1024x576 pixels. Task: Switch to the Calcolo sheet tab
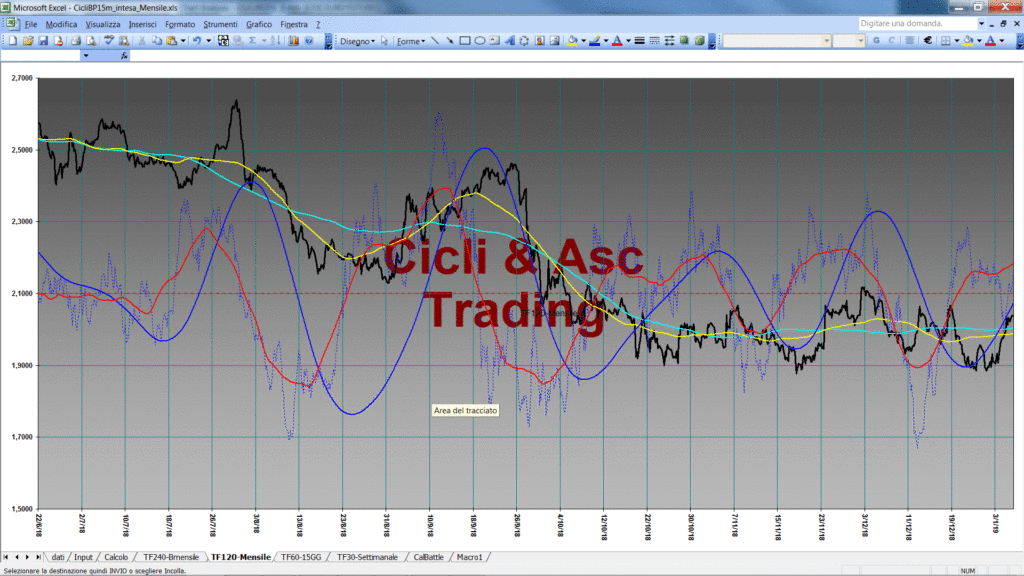click(x=116, y=557)
